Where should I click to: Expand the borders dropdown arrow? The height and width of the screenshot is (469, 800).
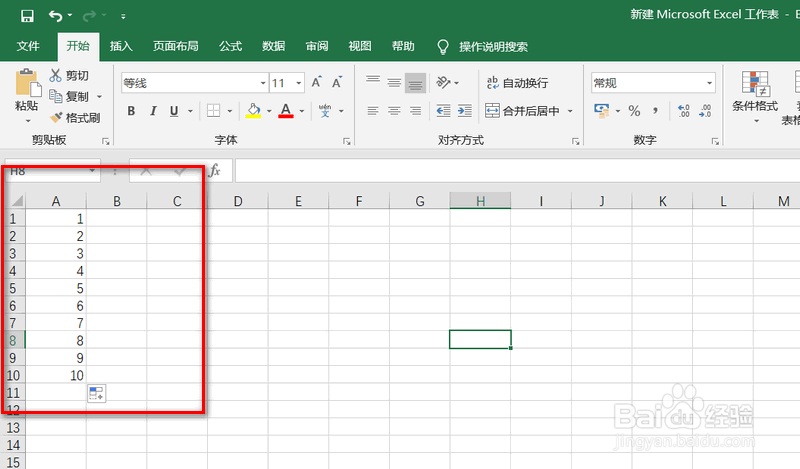click(230, 111)
